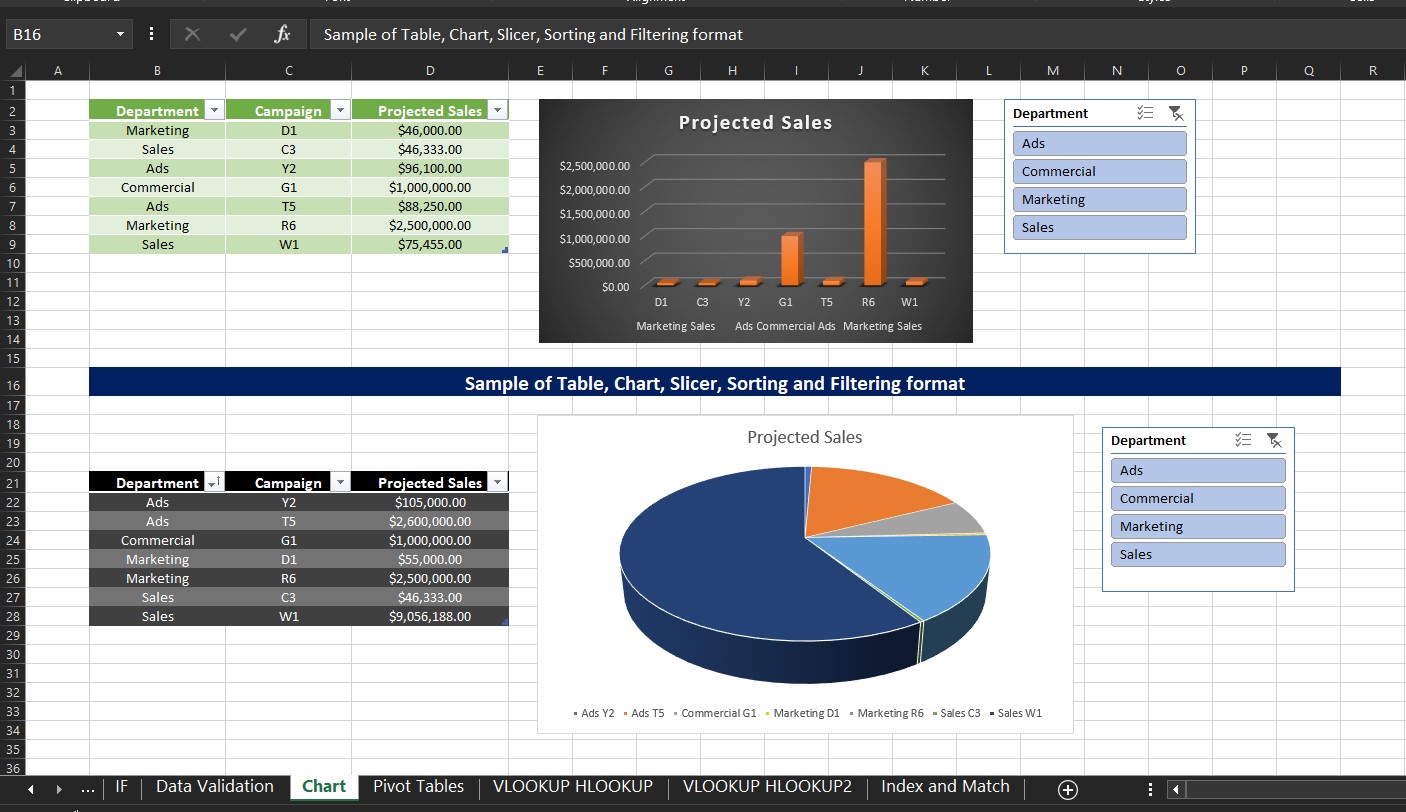1406x812 pixels.
Task: Filter top slicer by Marketing
Action: click(x=1099, y=200)
